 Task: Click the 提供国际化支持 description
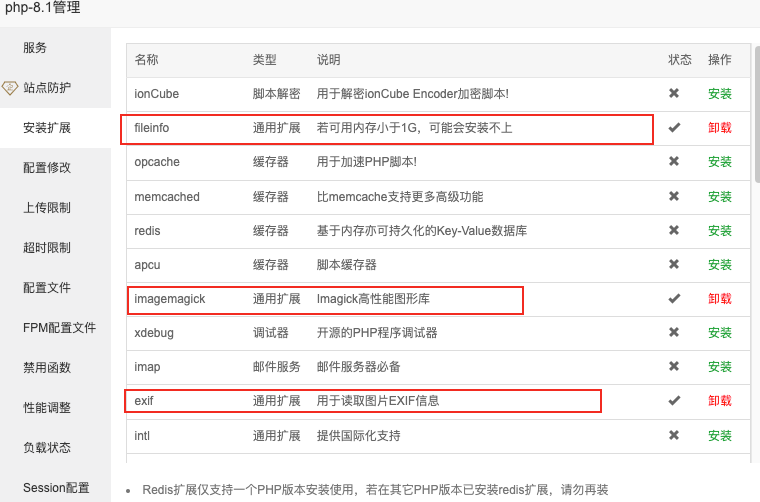(359, 436)
